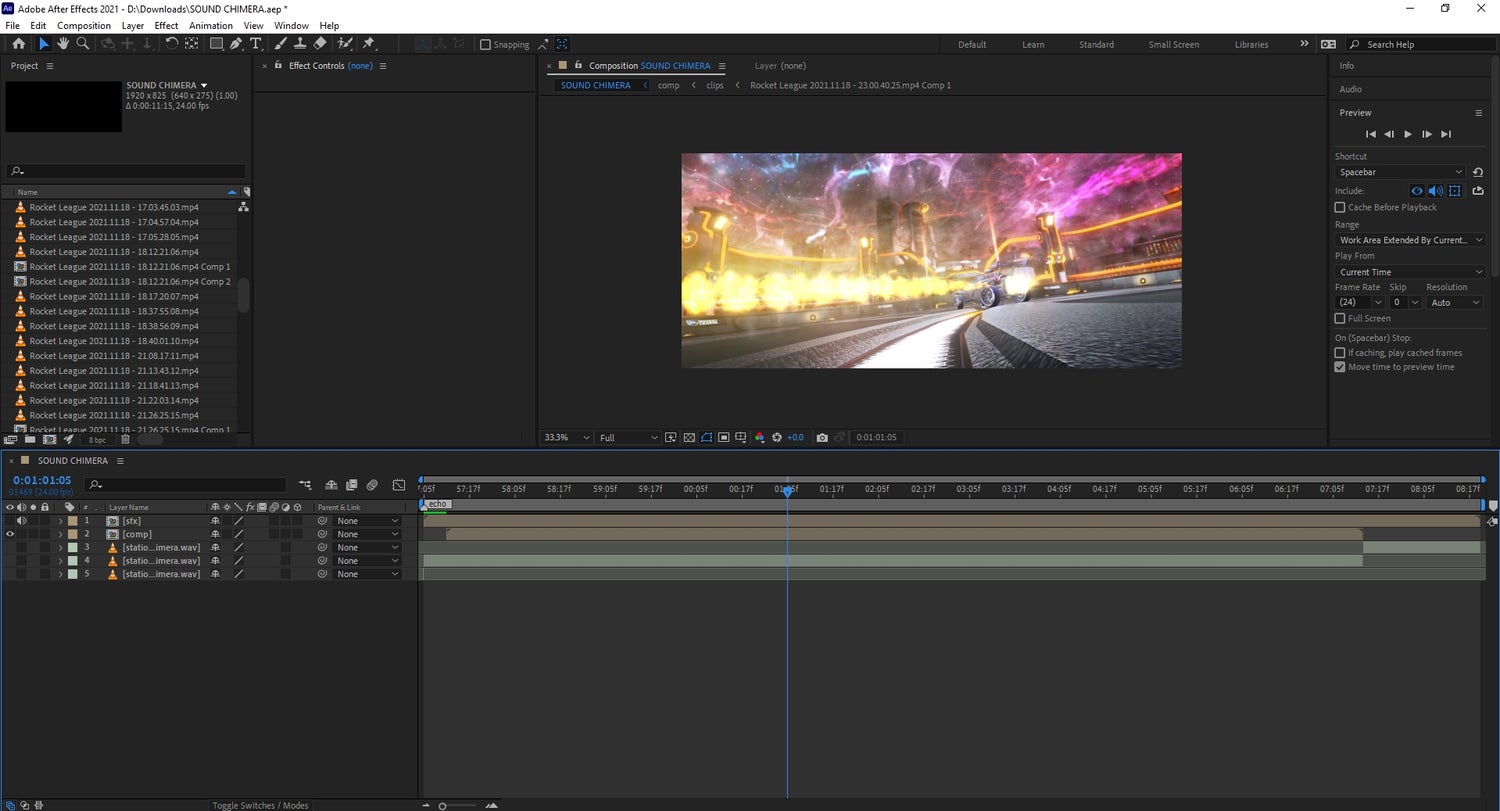This screenshot has width=1500, height=811.
Task: Open the Graph Editor in timeline
Action: coord(399,485)
